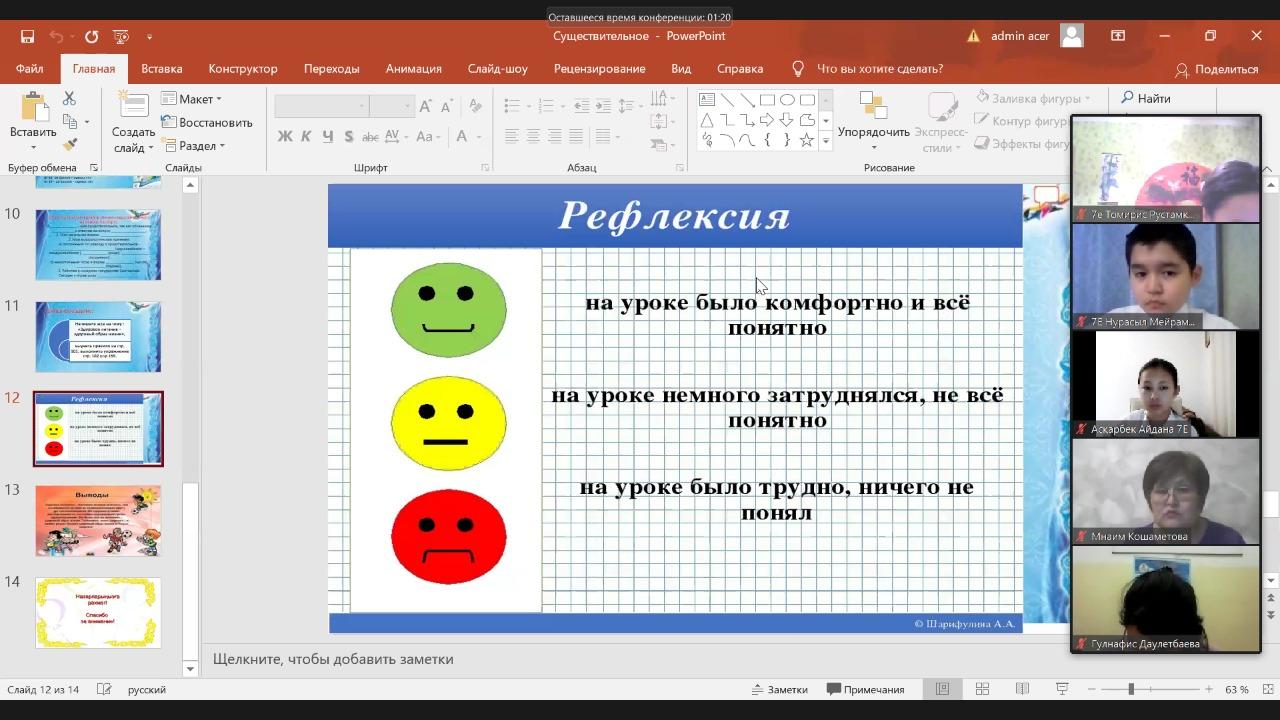The width and height of the screenshot is (1280, 720).
Task: Toggle Normal view button in status bar
Action: pyautogui.click(x=942, y=689)
